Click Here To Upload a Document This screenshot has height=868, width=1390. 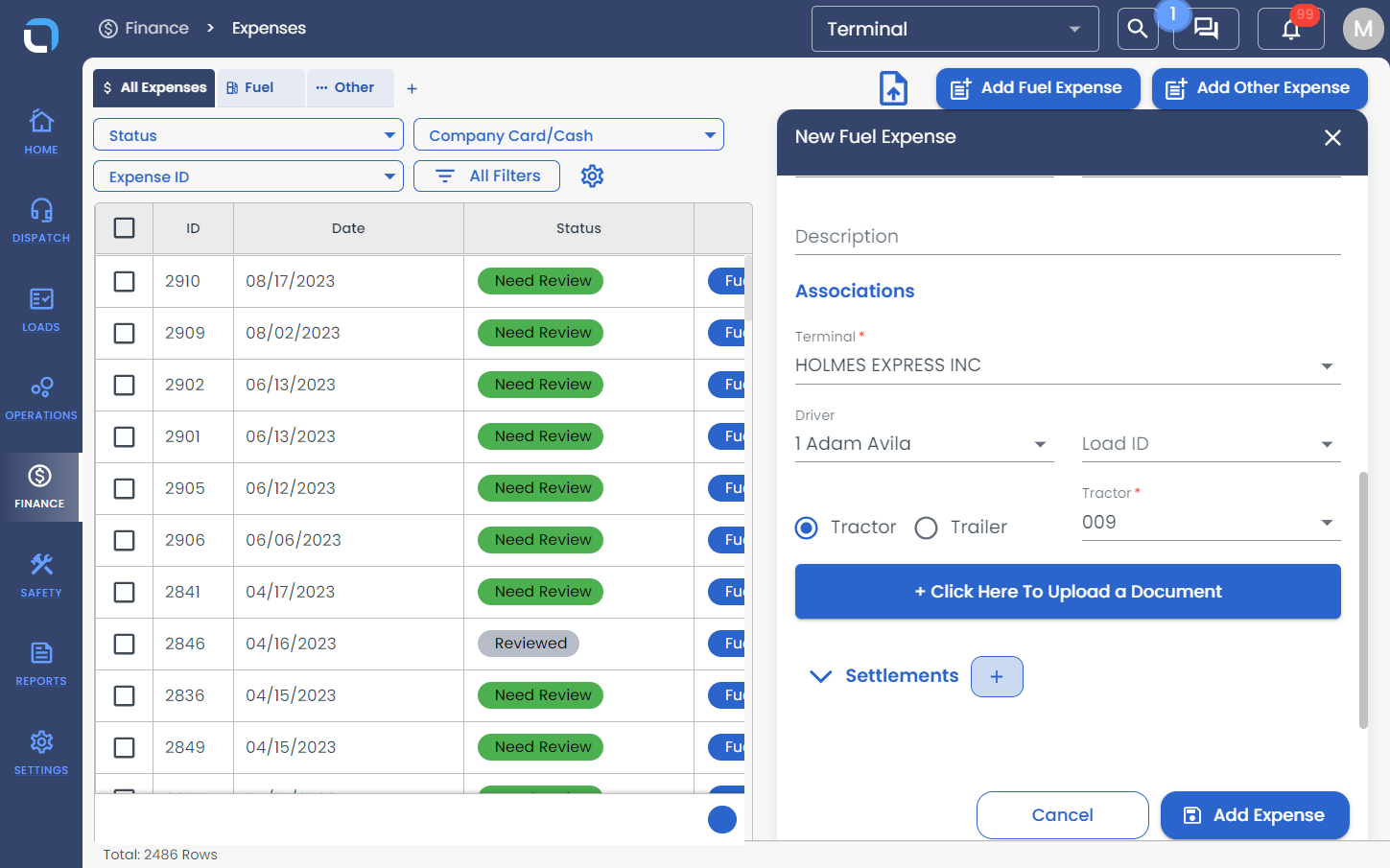[1068, 592]
